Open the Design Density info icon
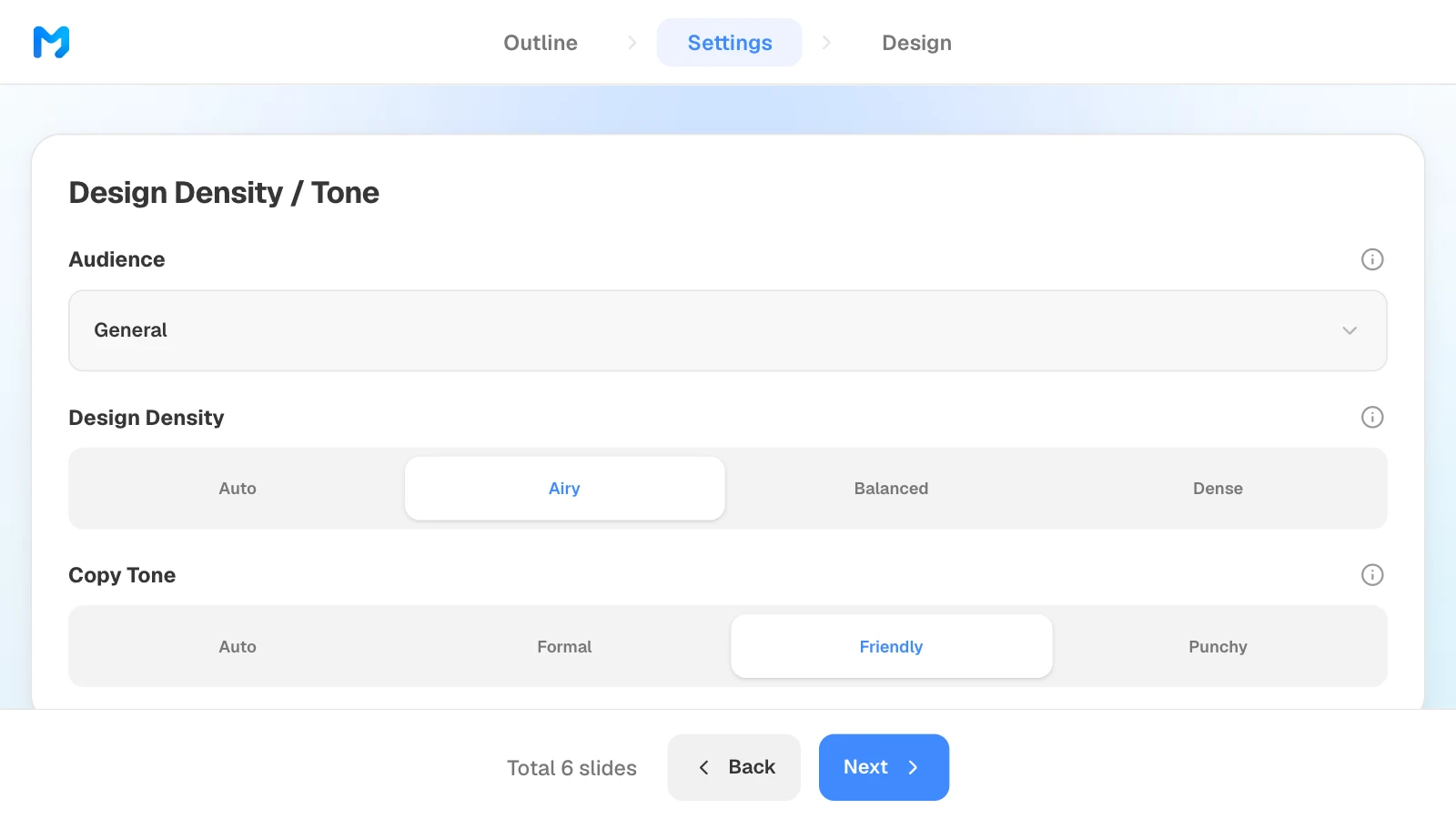The height and width of the screenshot is (819, 1456). (1372, 417)
